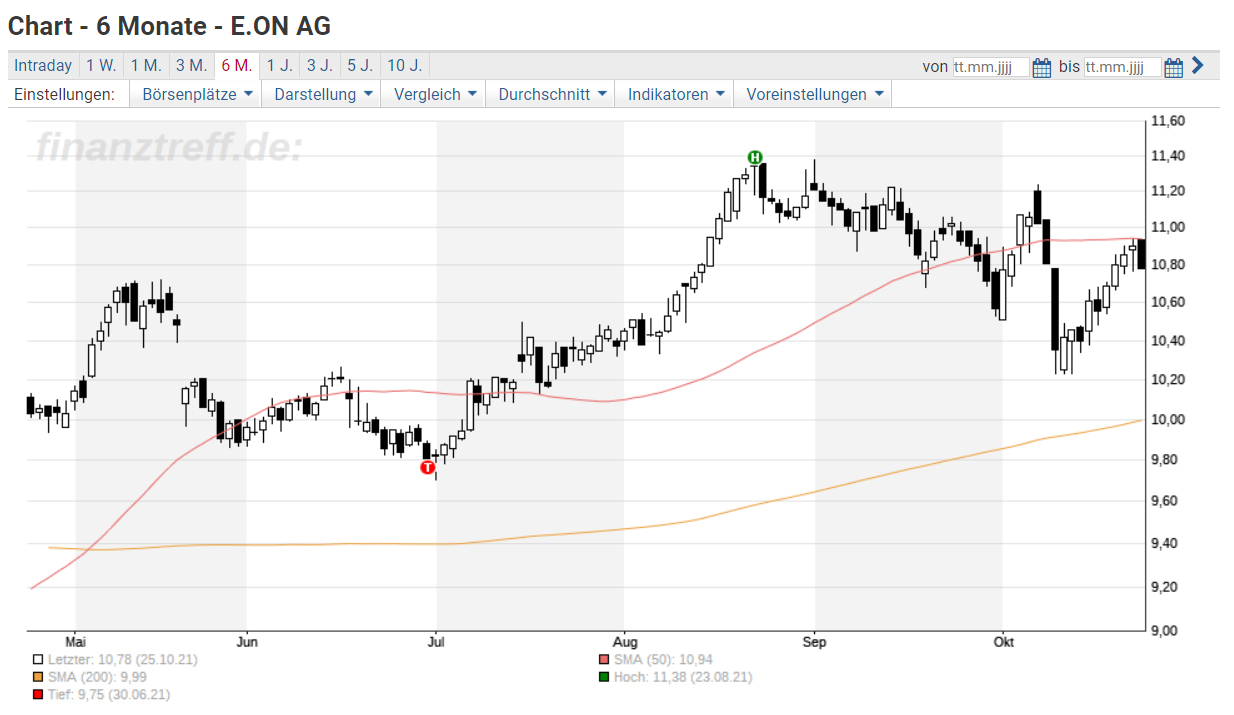Click the 'Einstellungen:' label
This screenshot has width=1234, height=715.
click(x=64, y=95)
